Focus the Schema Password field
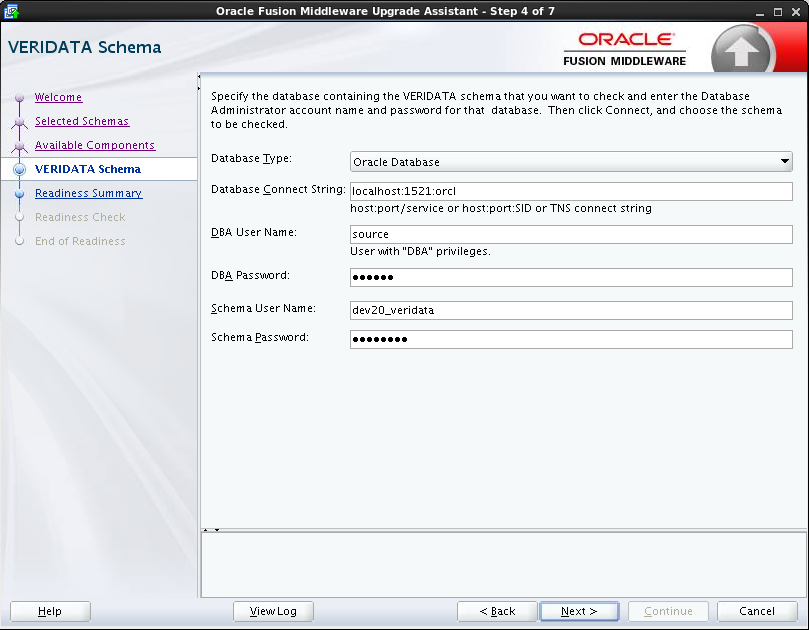Image resolution: width=809 pixels, height=630 pixels. pyautogui.click(x=571, y=339)
